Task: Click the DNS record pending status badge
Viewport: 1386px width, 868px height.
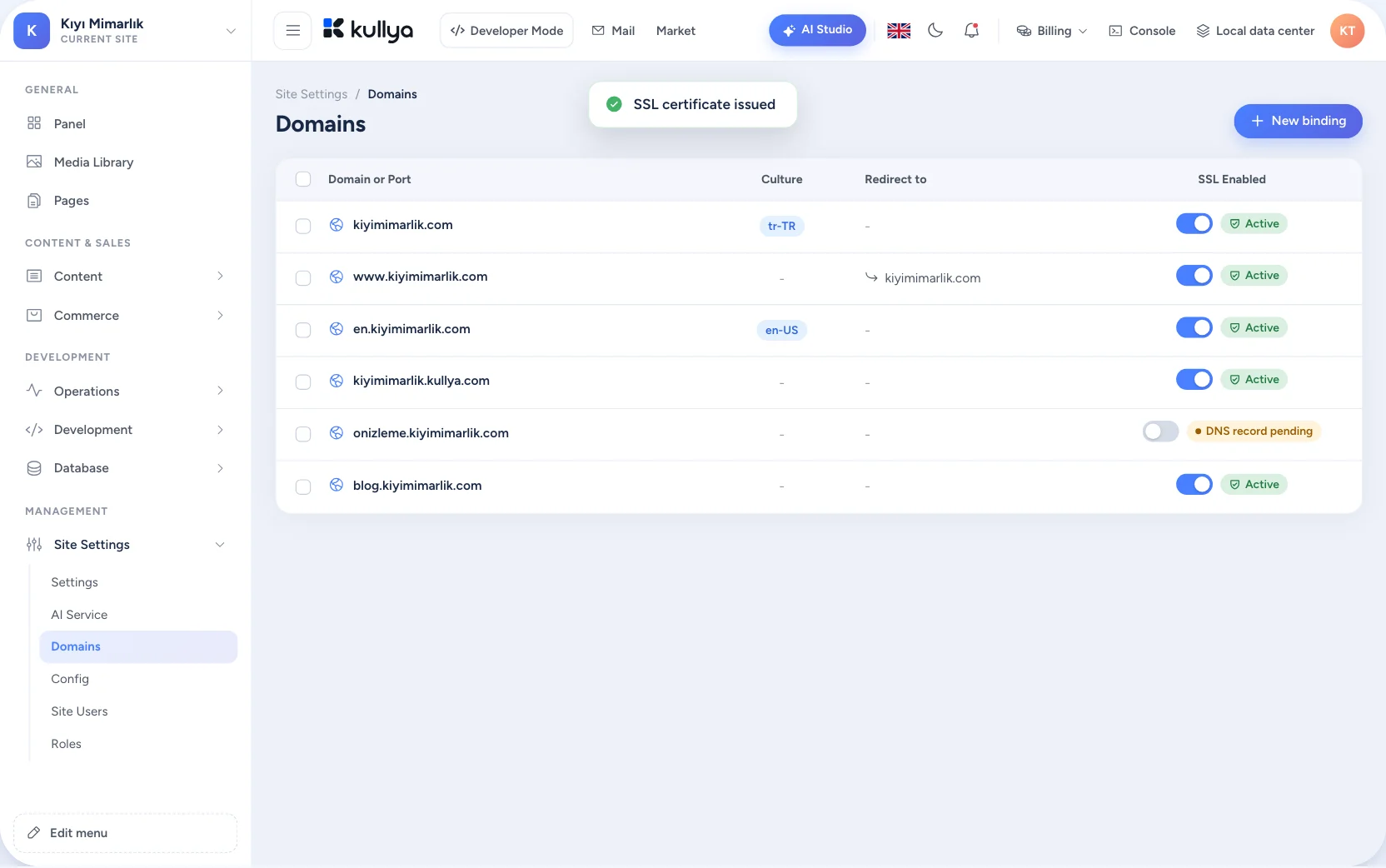Action: tap(1254, 431)
